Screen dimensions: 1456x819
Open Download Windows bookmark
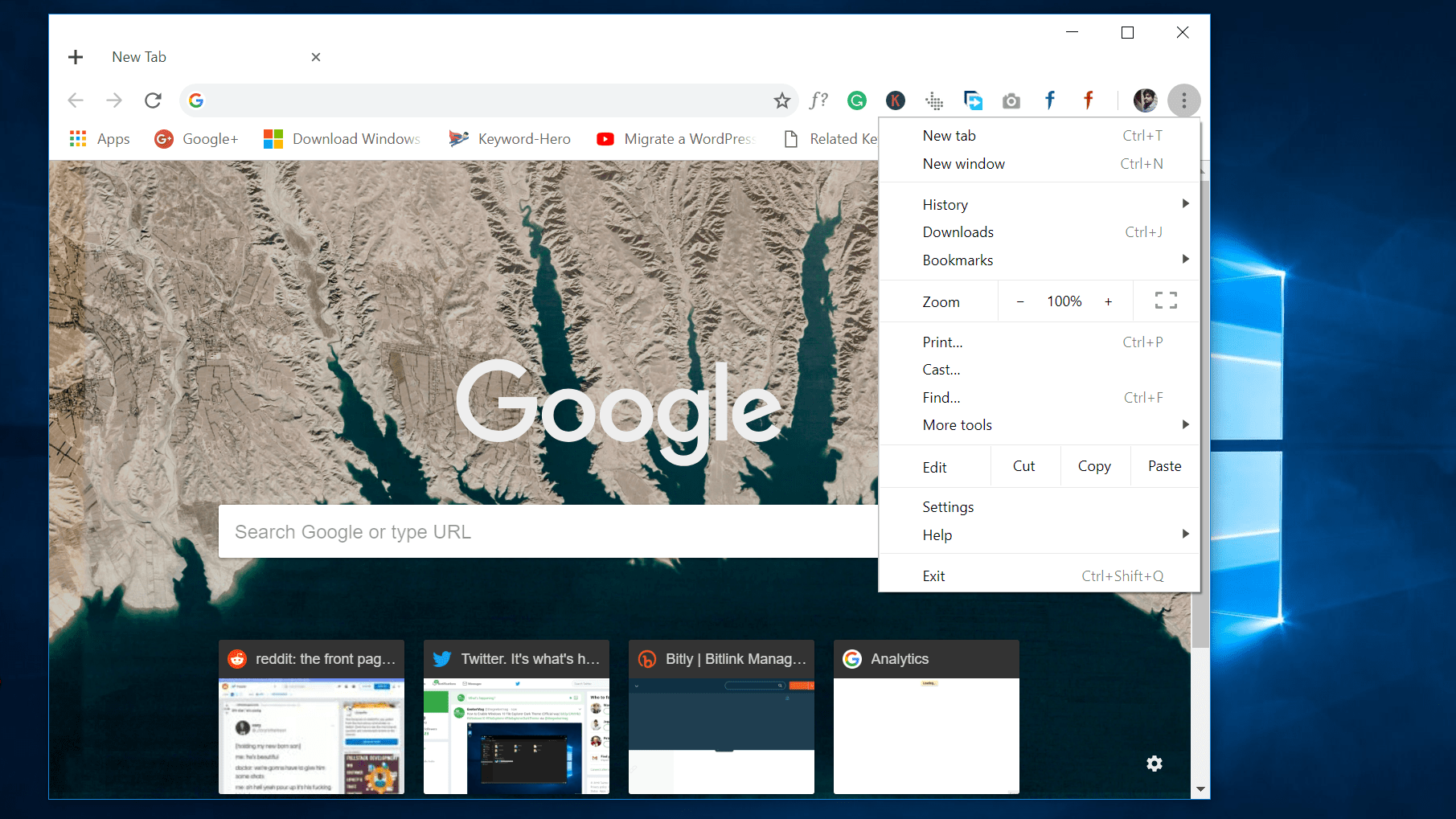tap(342, 139)
